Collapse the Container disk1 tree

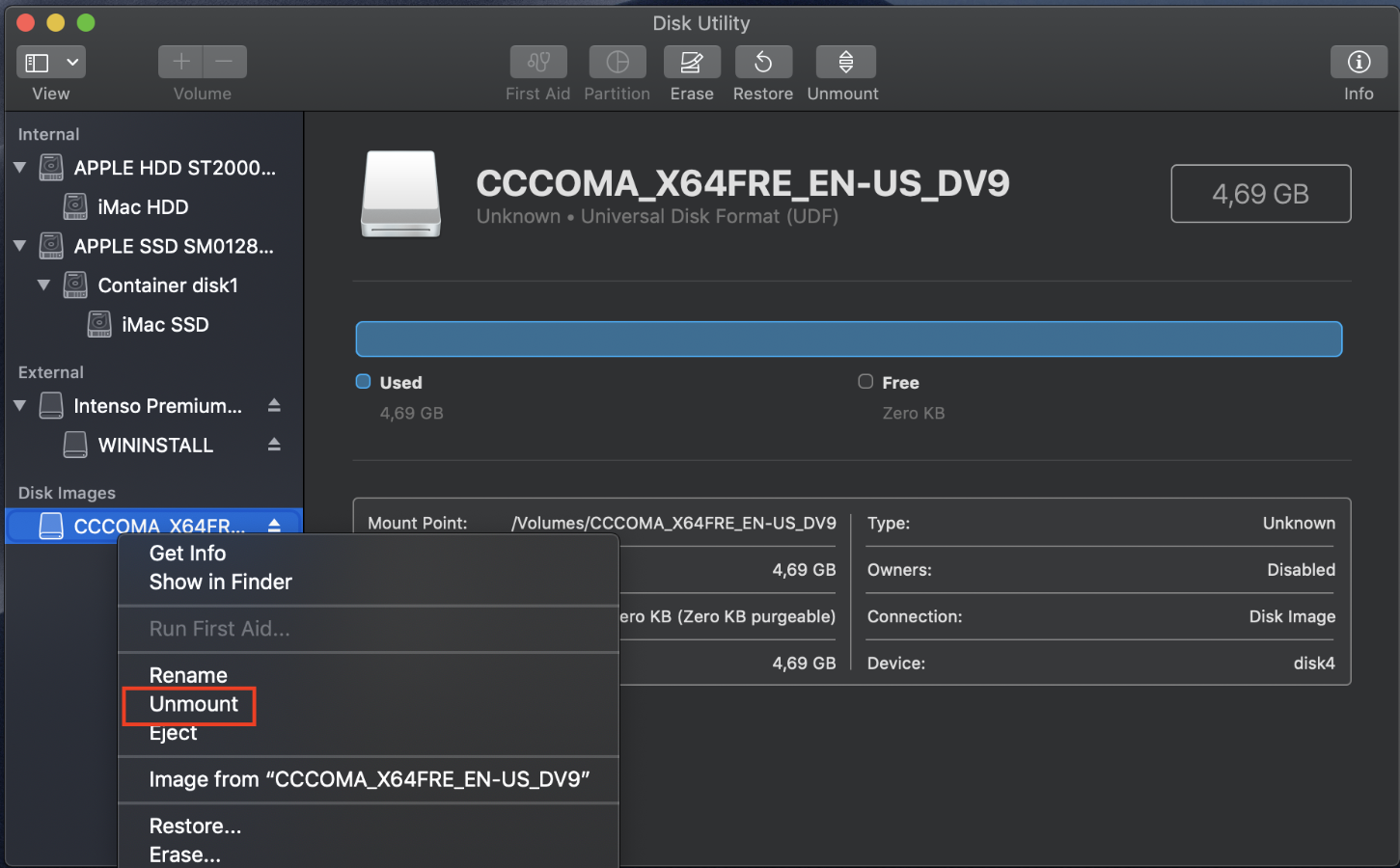(x=43, y=285)
